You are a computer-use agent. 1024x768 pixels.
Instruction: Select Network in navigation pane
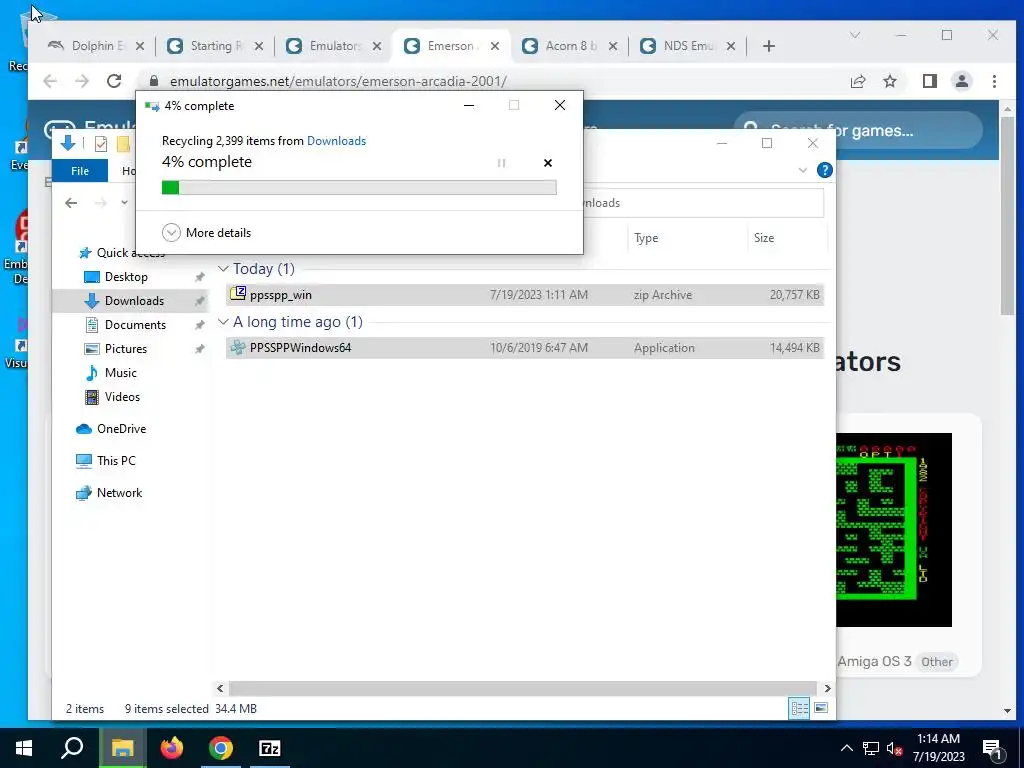[x=119, y=493]
